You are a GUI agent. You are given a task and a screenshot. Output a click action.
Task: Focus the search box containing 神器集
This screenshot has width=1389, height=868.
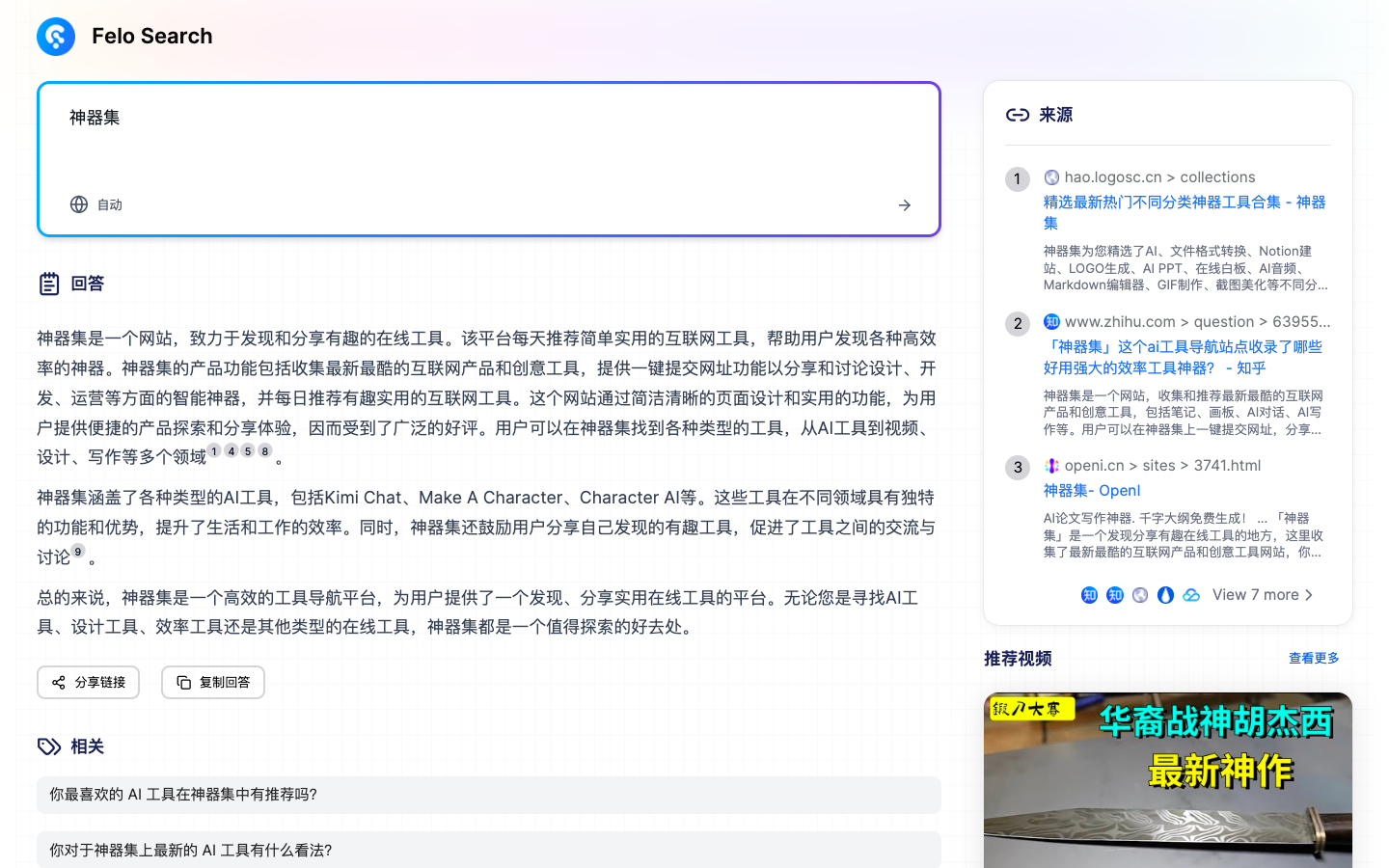(489, 159)
